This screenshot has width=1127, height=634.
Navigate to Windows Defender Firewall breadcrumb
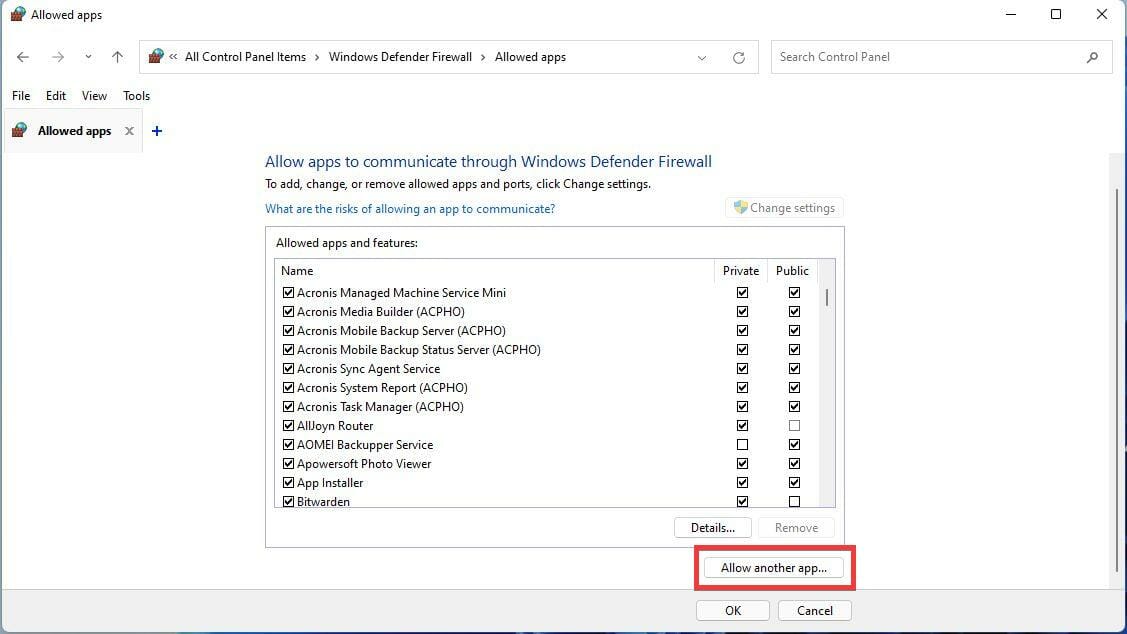coord(400,57)
